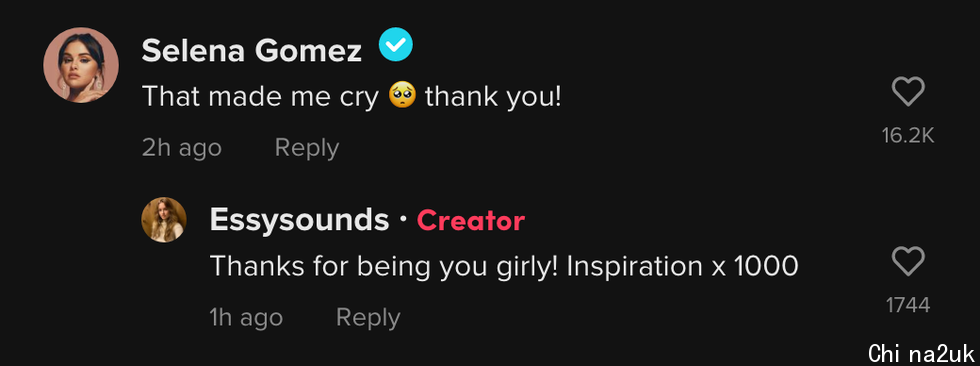Click the "Inspiration x 1000" phrase
The width and height of the screenshot is (980, 366).
[x=682, y=267]
